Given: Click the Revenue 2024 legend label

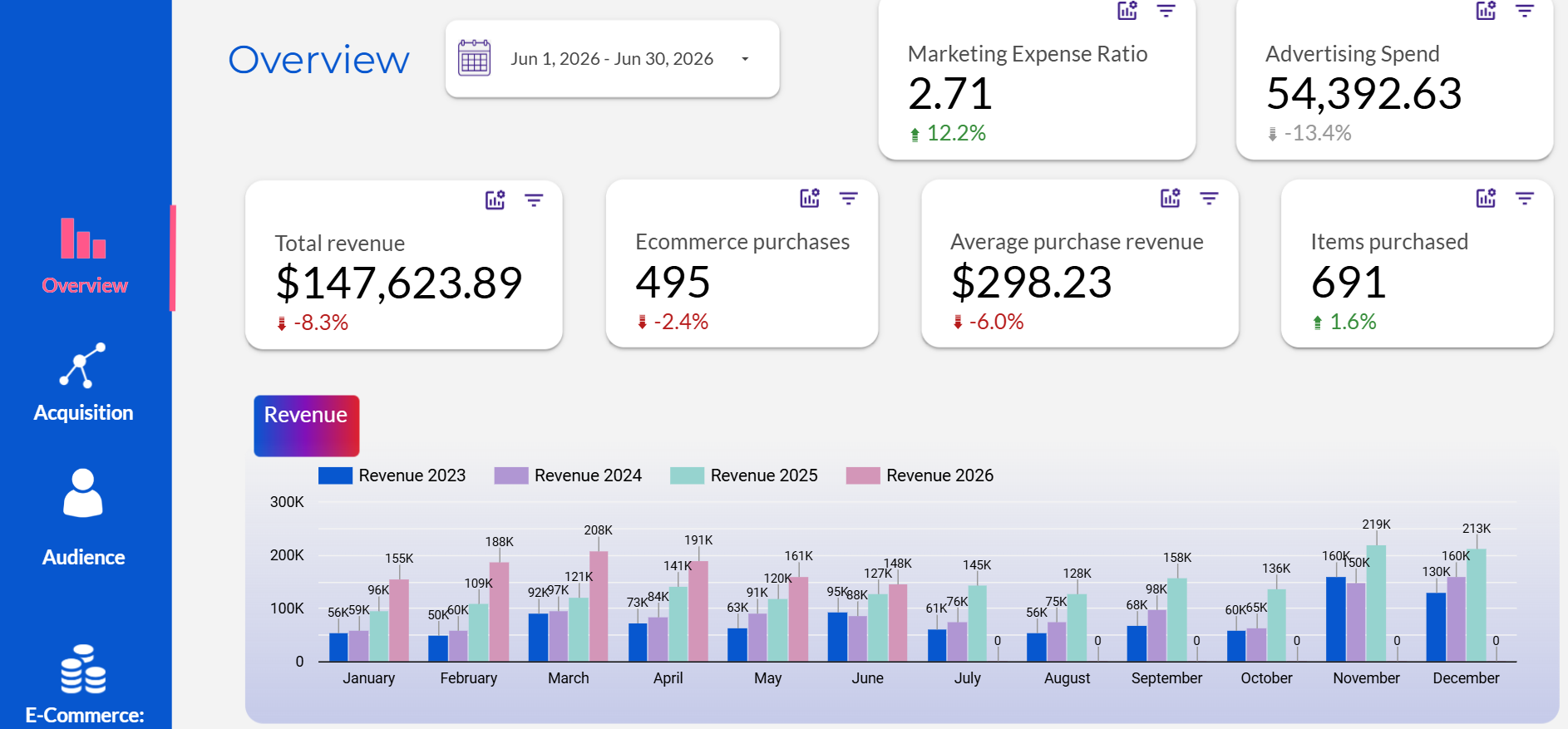Looking at the screenshot, I should 588,475.
